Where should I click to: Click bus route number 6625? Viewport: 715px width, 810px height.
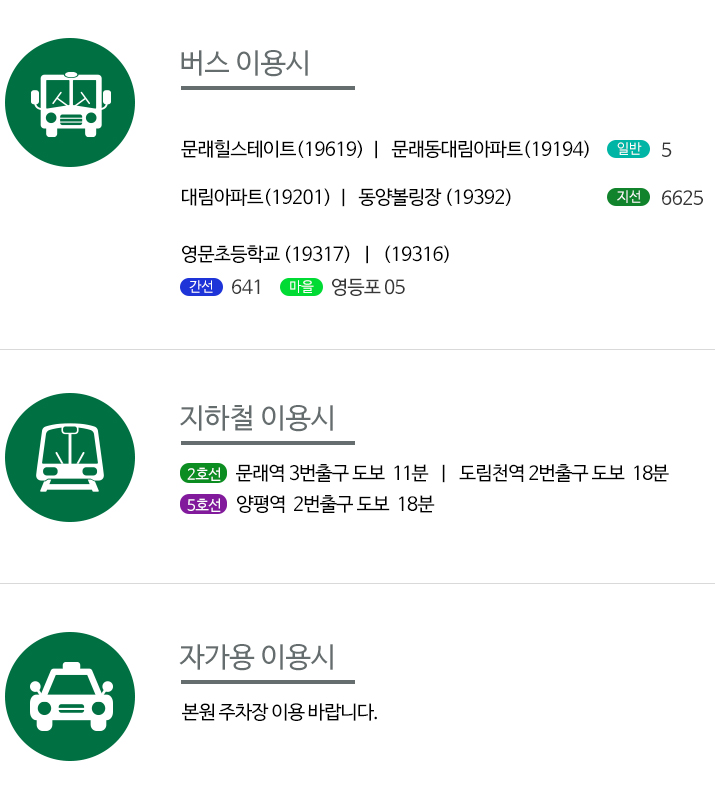pyautogui.click(x=682, y=198)
